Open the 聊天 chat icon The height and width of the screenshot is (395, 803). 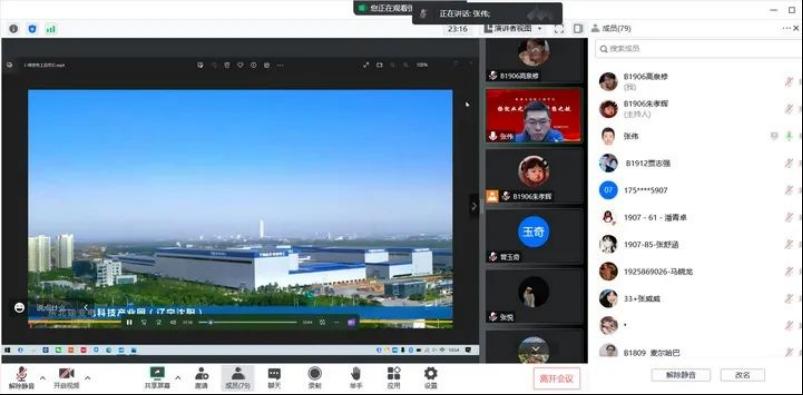pos(274,378)
